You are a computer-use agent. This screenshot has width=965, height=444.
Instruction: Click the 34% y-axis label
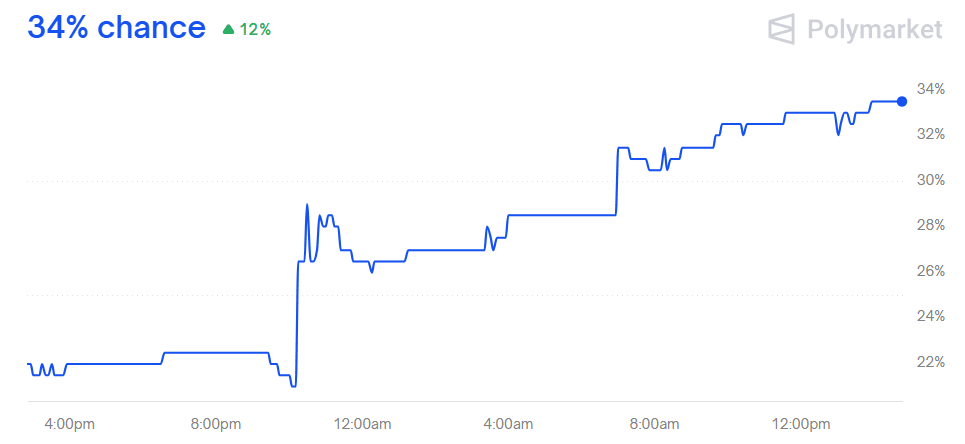(x=931, y=89)
